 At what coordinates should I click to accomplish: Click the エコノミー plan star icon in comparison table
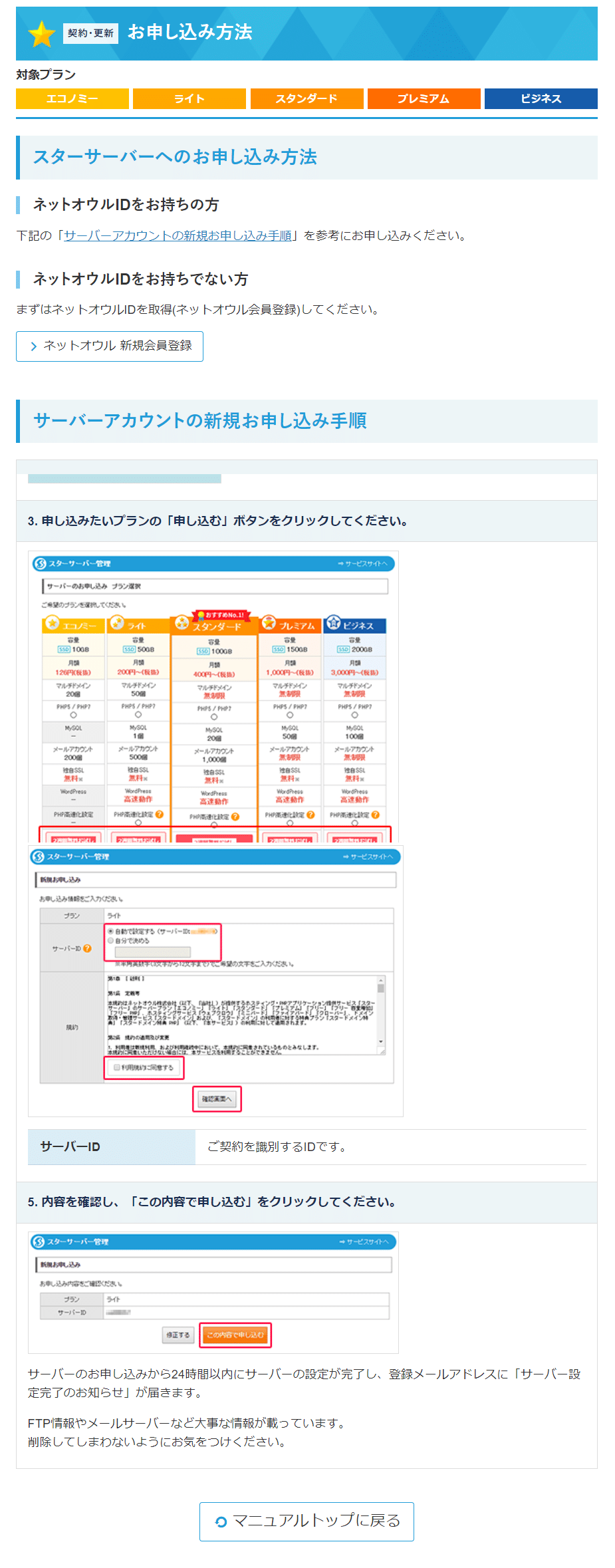53,624
